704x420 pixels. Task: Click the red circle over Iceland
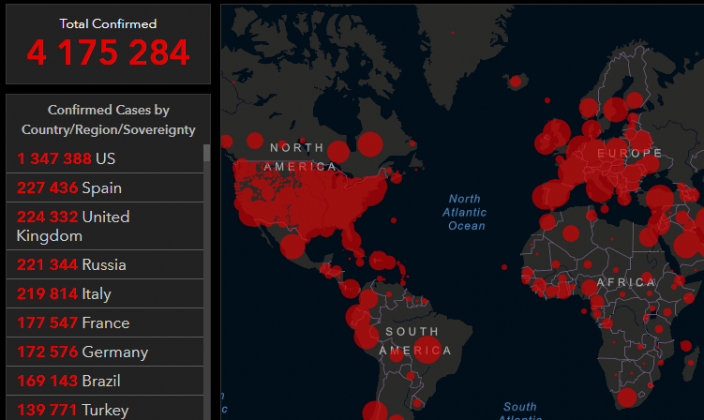(x=515, y=82)
